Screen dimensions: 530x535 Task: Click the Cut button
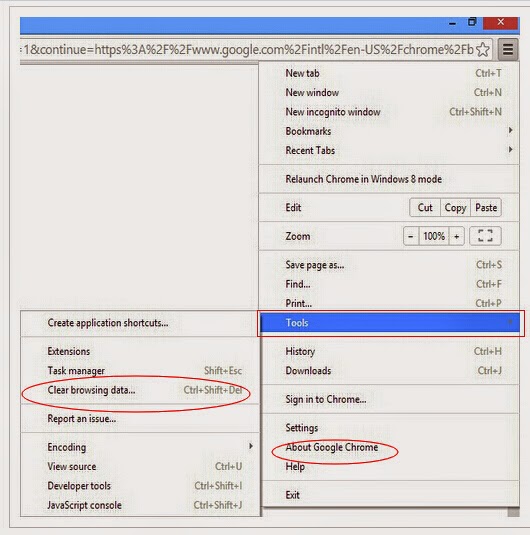[425, 207]
